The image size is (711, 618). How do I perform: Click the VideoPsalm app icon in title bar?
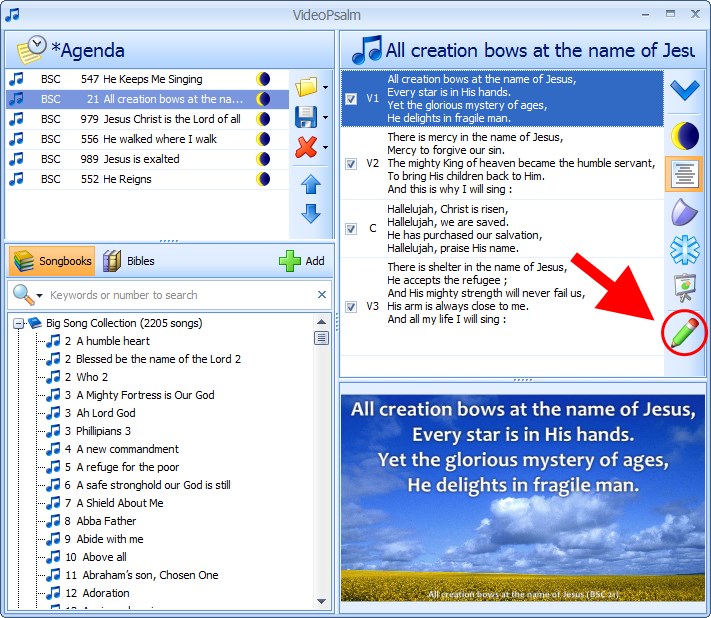pyautogui.click(x=12, y=15)
